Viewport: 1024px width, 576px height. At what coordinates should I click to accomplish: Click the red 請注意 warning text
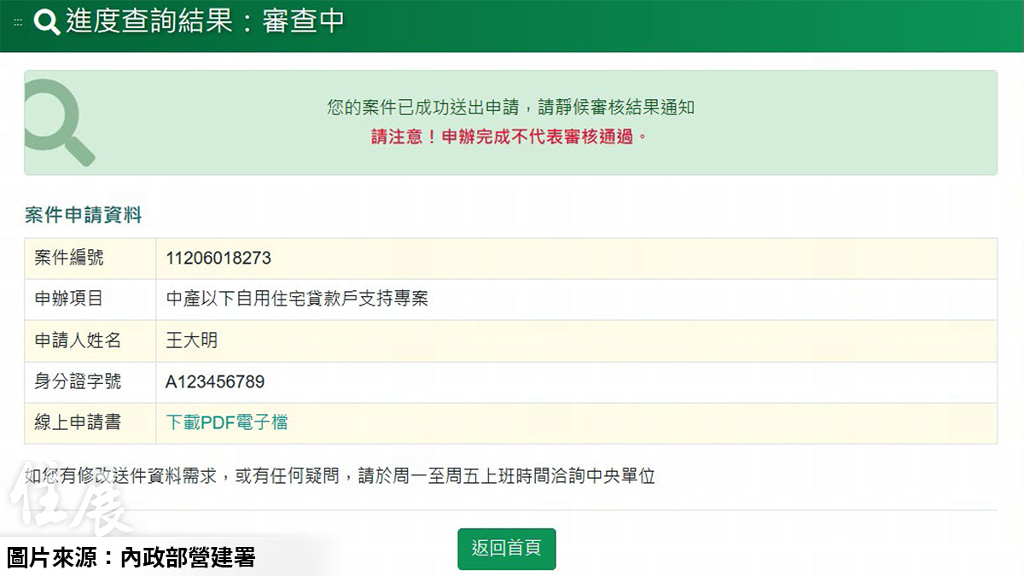point(510,137)
